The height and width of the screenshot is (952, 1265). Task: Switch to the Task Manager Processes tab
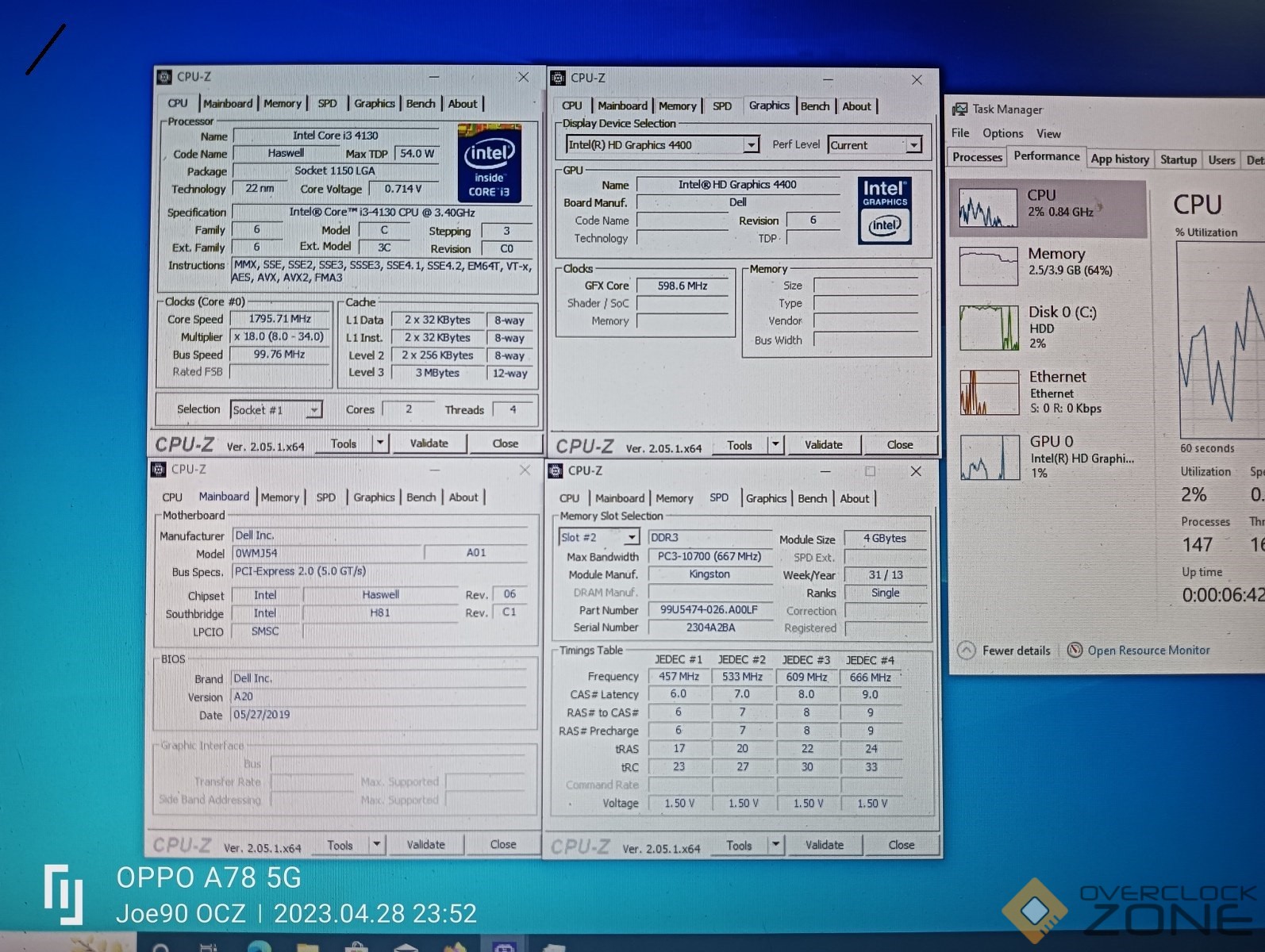click(978, 157)
